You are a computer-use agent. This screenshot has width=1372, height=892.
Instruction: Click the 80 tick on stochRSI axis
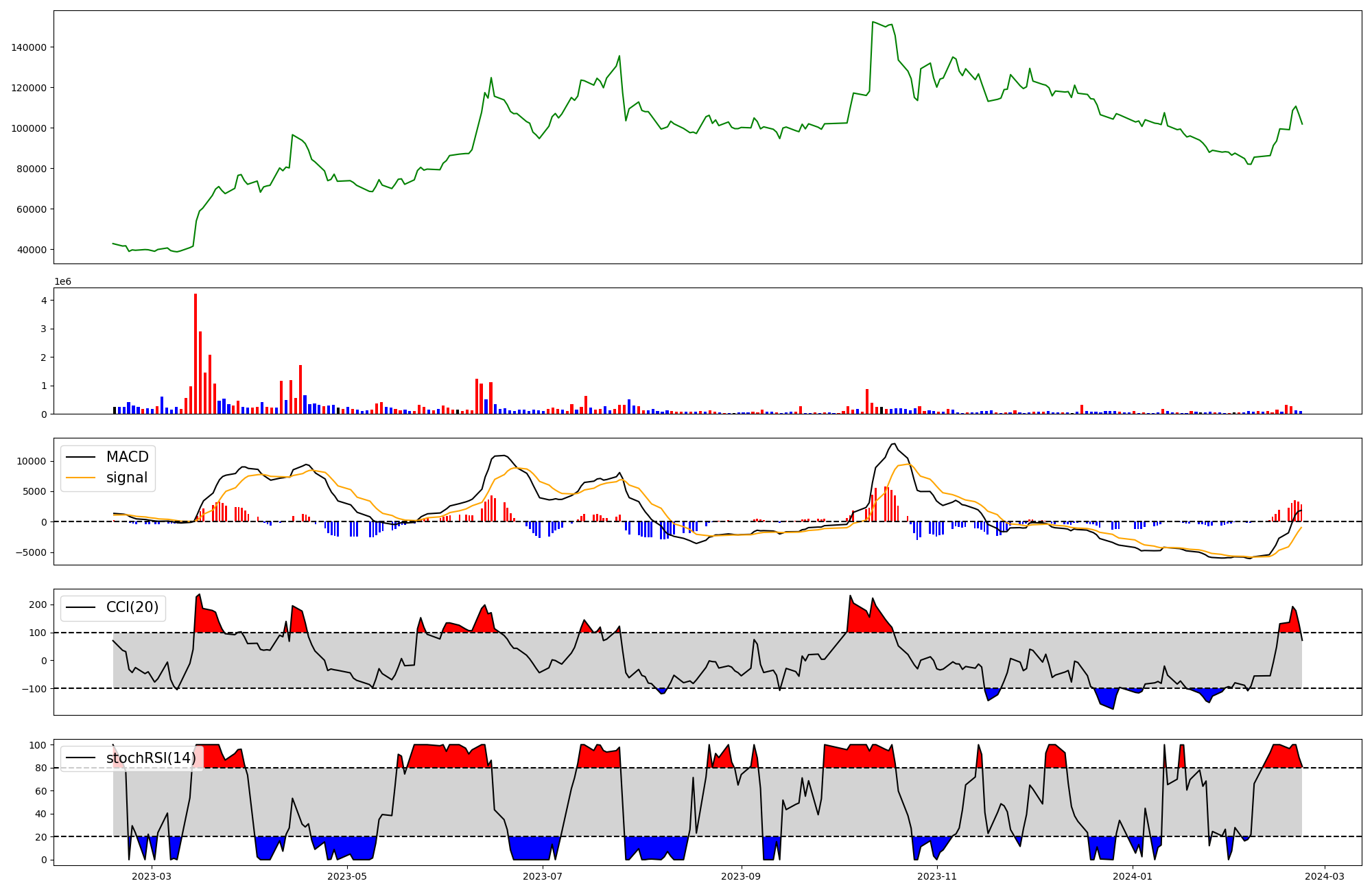[x=43, y=768]
